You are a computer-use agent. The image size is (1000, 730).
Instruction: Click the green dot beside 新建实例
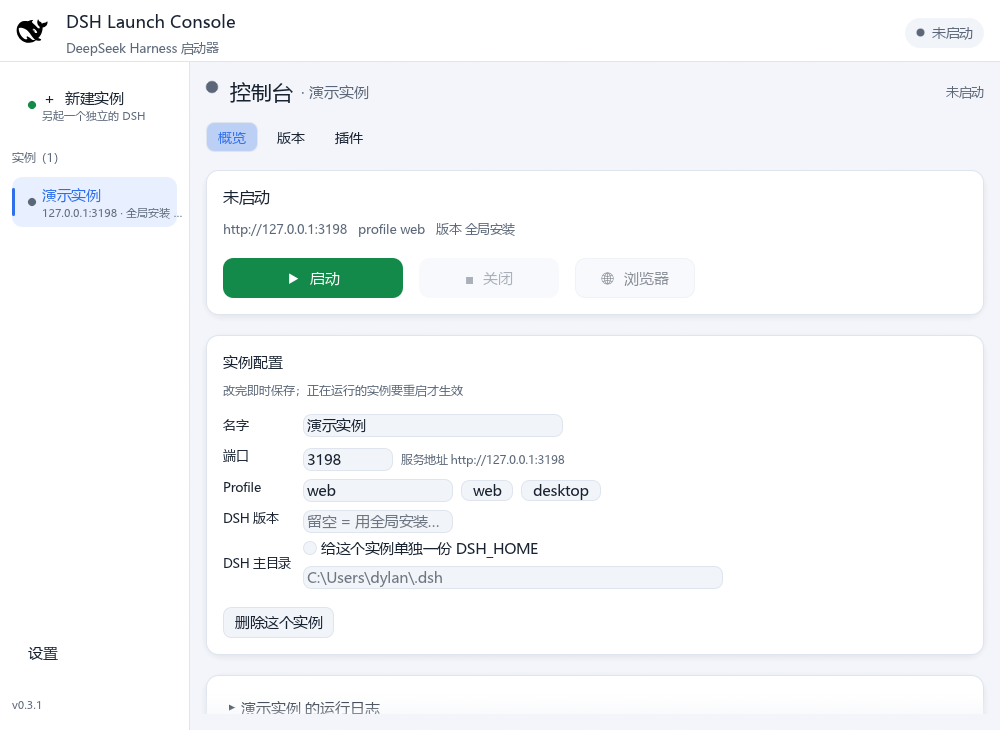[32, 105]
